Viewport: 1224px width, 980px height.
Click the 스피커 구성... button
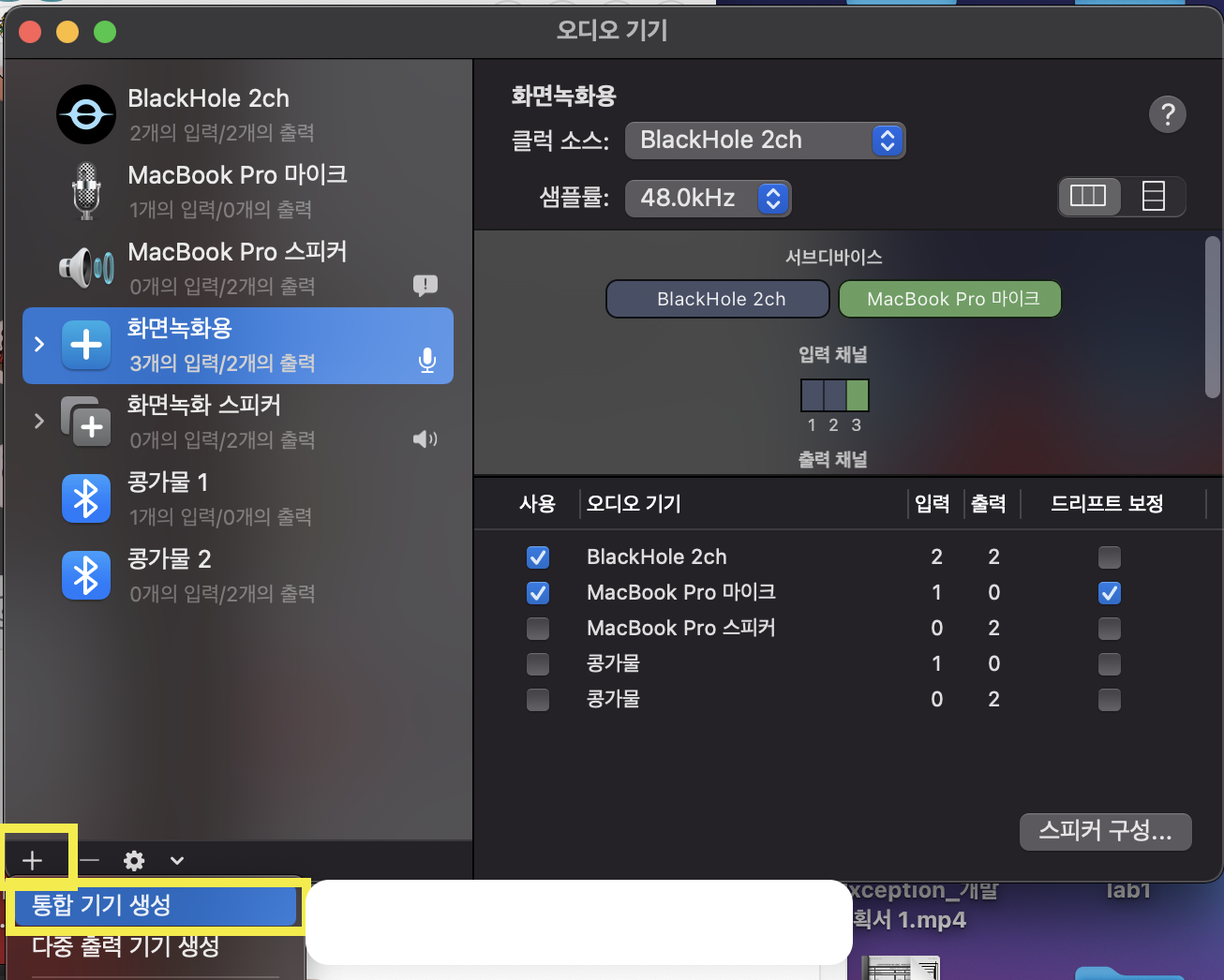[1106, 831]
